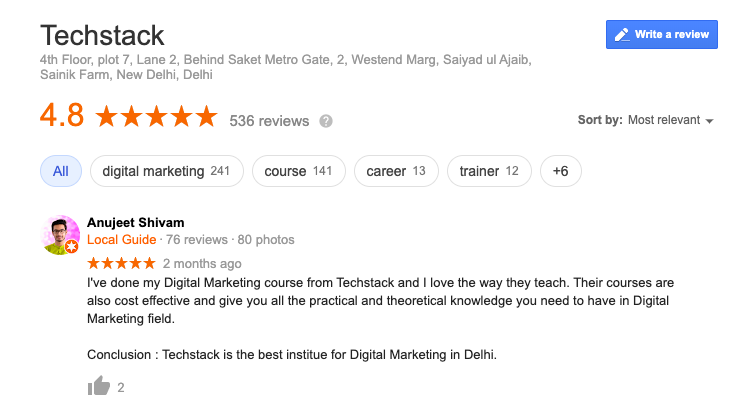Click the 536 reviews count
The height and width of the screenshot is (411, 751).
coord(269,121)
